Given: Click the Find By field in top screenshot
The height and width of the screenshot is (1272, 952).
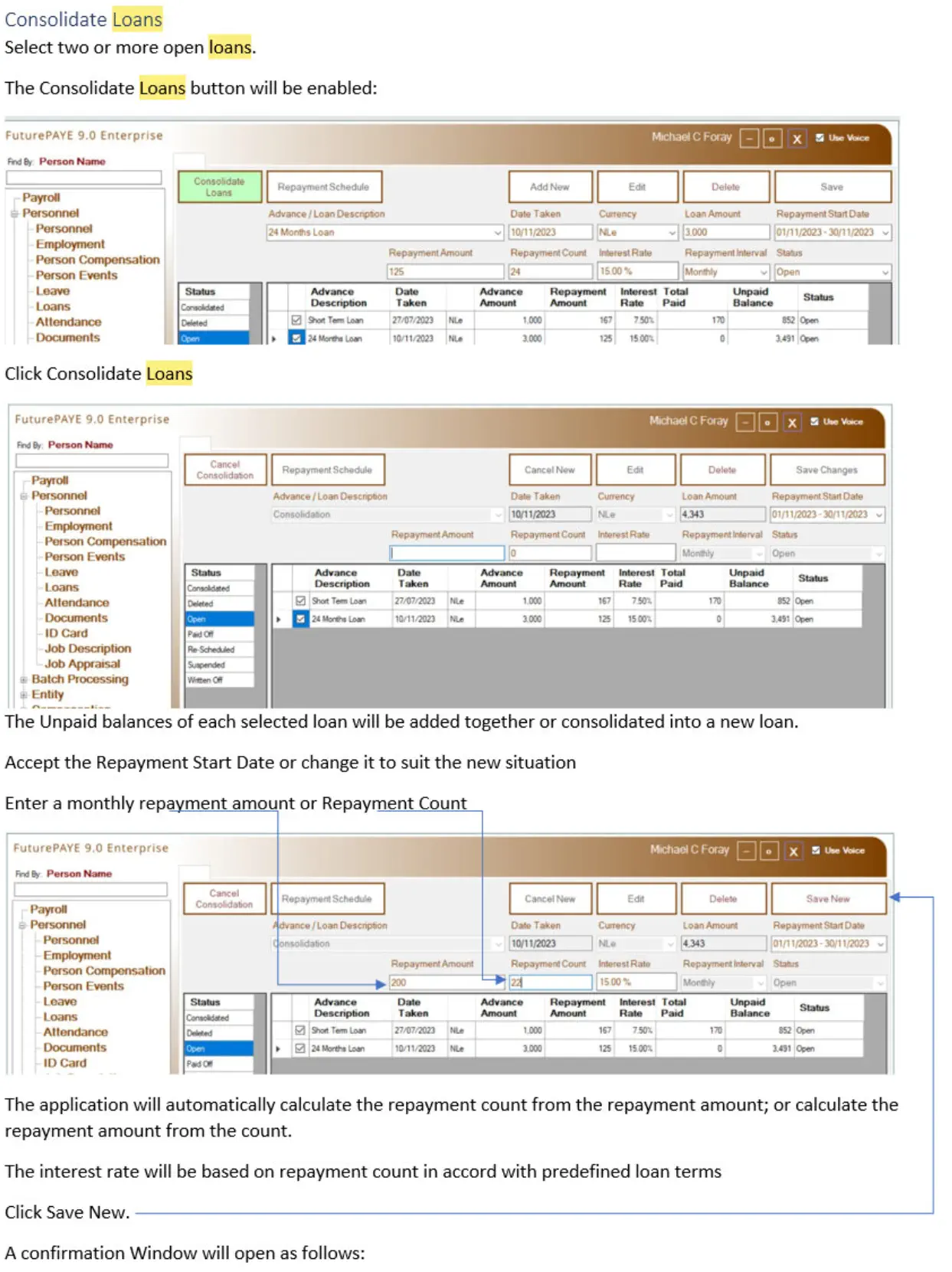Looking at the screenshot, I should (x=84, y=178).
